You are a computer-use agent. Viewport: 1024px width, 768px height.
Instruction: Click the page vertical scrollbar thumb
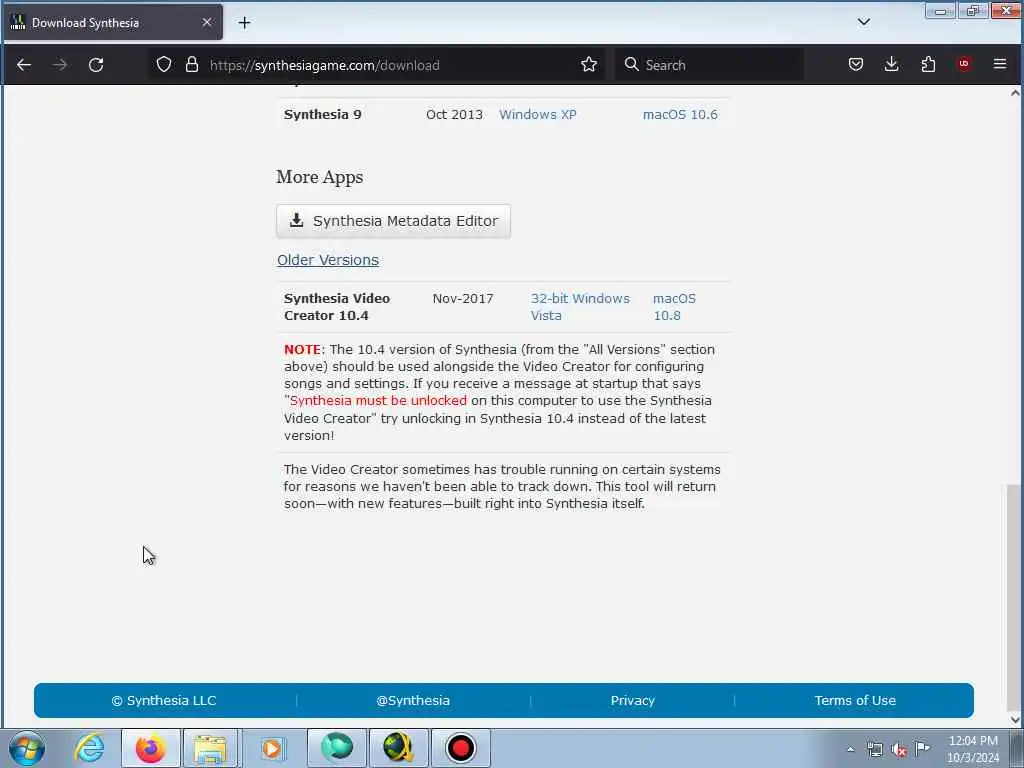coord(1014,598)
